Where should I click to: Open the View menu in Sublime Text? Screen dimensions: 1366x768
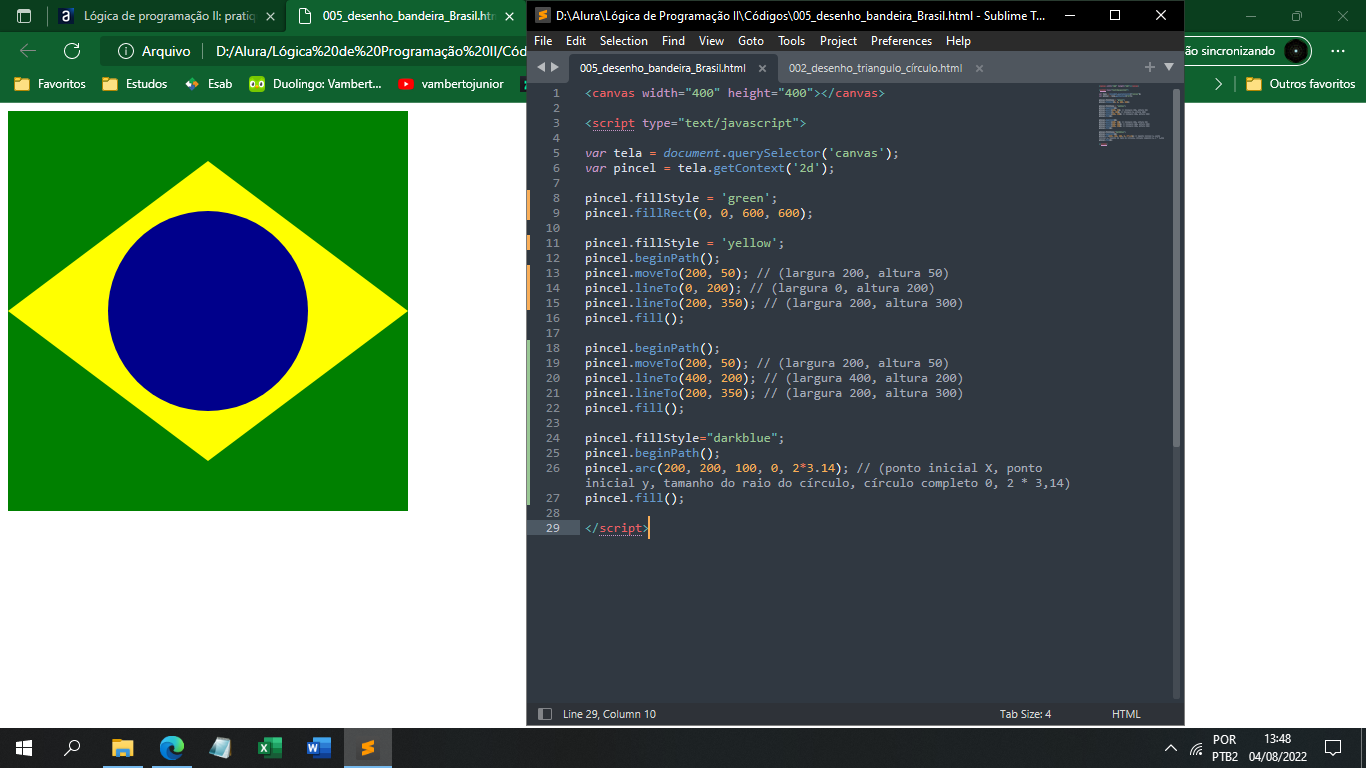coord(711,41)
